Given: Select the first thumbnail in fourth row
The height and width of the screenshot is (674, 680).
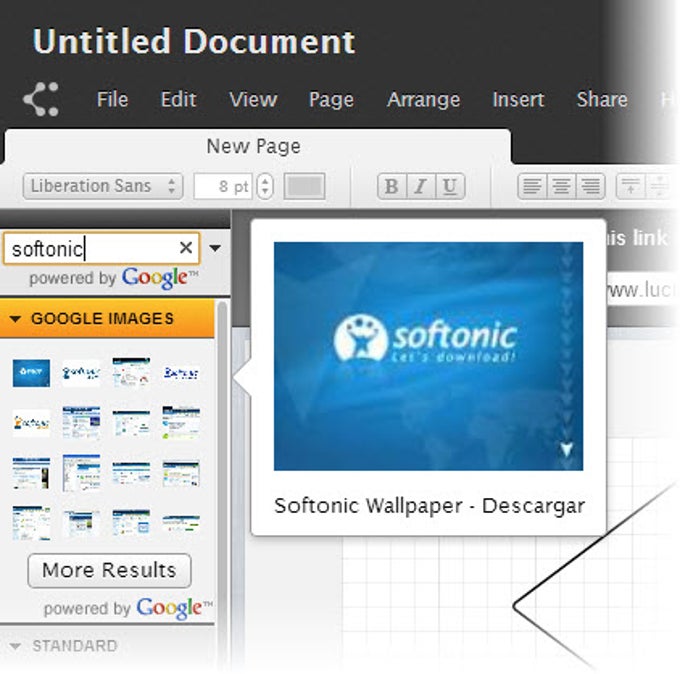Looking at the screenshot, I should pos(31,523).
